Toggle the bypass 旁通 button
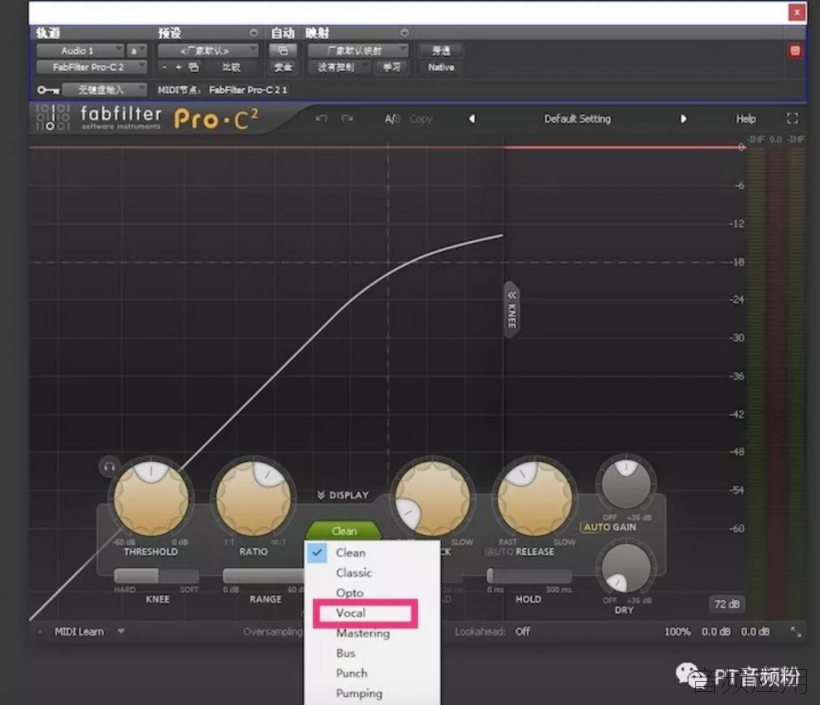 tap(441, 51)
